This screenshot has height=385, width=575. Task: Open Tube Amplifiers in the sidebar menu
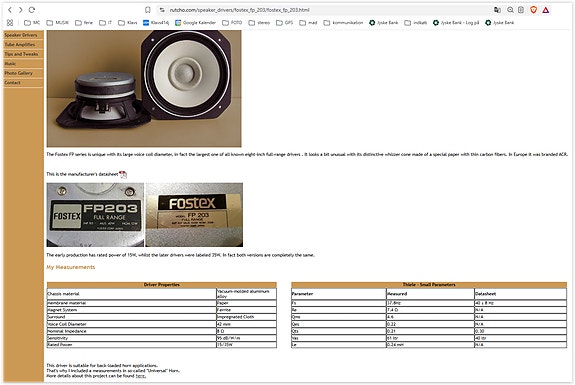23,44
